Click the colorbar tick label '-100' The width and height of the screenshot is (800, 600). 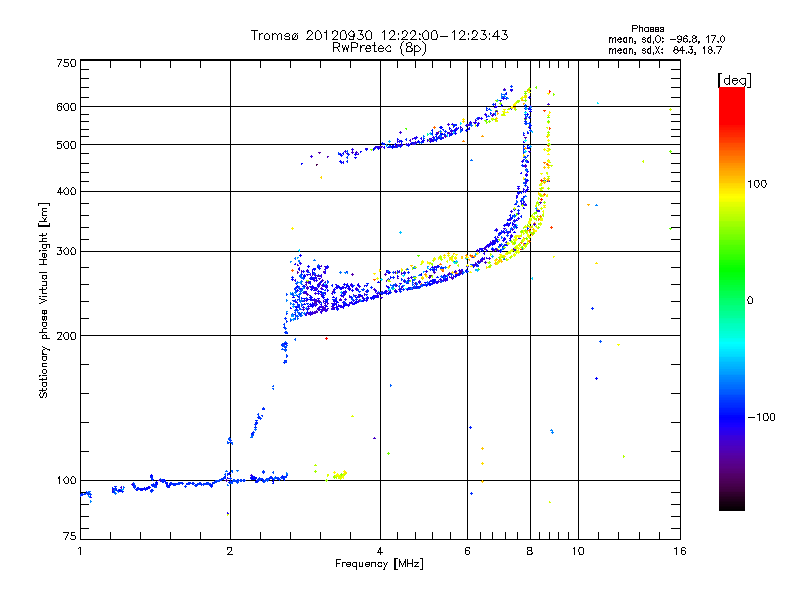point(761,417)
